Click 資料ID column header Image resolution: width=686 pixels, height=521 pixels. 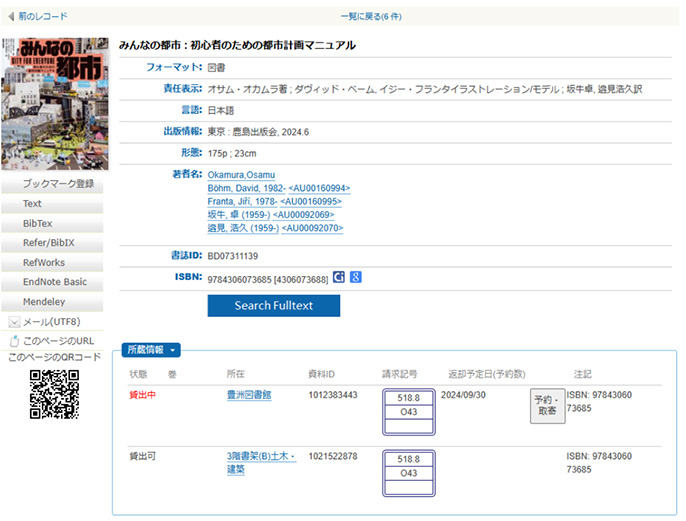pyautogui.click(x=322, y=374)
